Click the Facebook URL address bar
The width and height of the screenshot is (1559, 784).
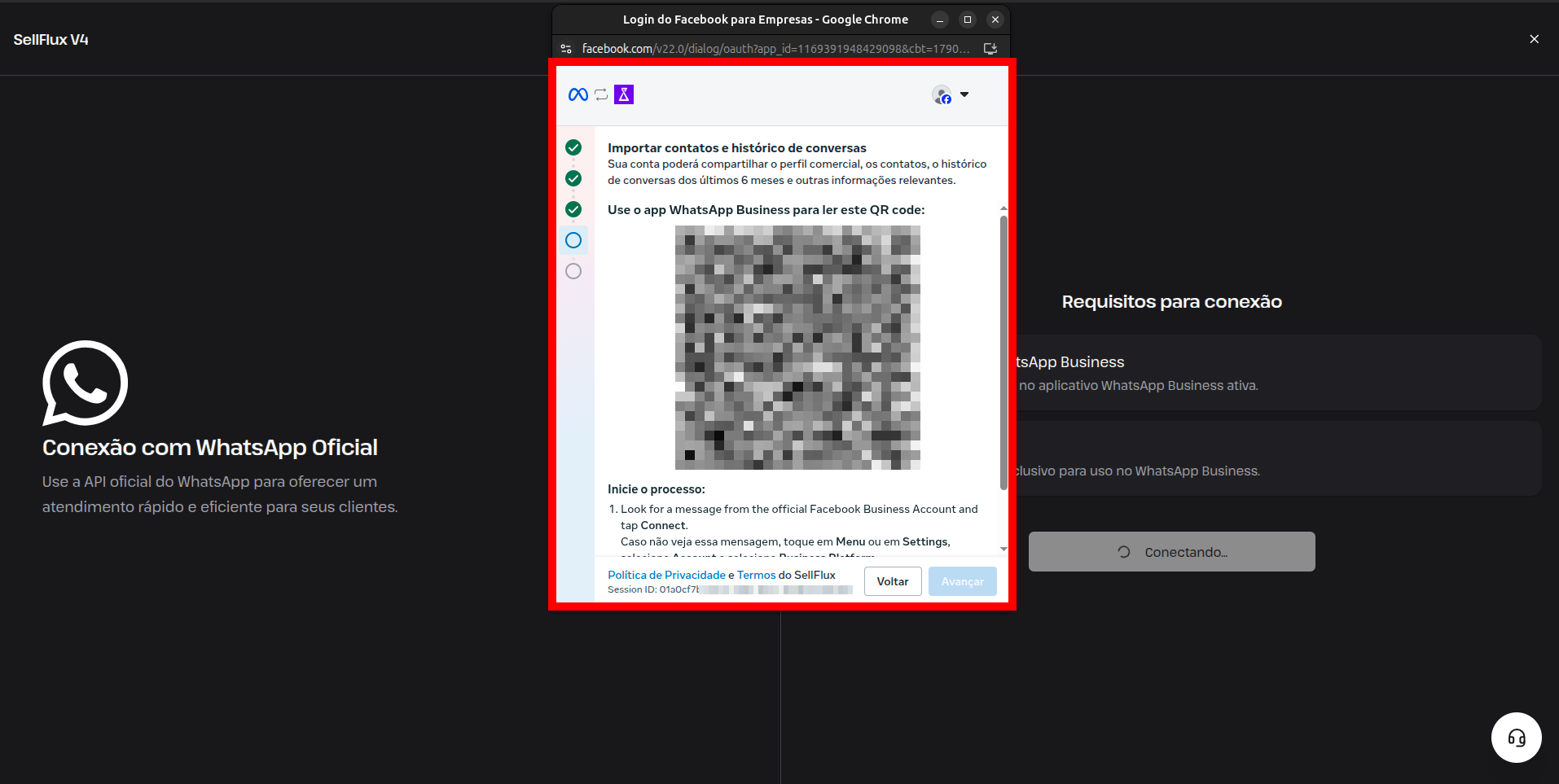(775, 49)
